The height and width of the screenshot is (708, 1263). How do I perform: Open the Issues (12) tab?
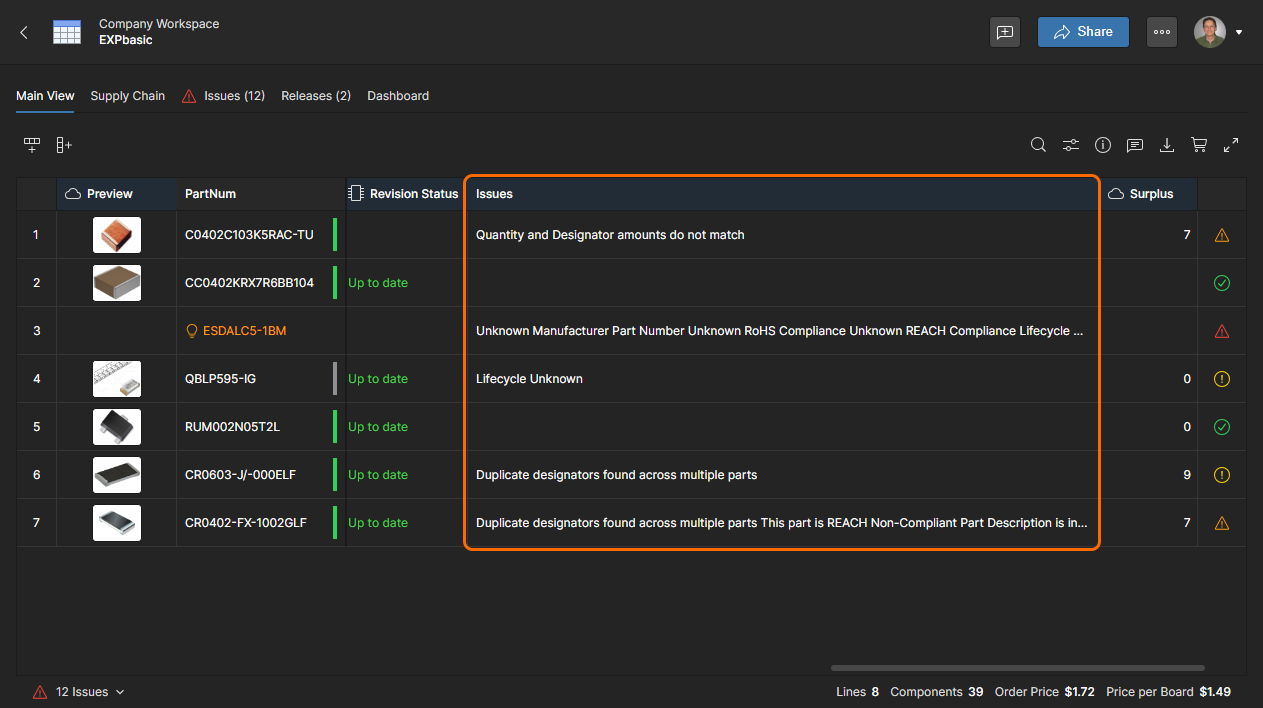click(224, 96)
